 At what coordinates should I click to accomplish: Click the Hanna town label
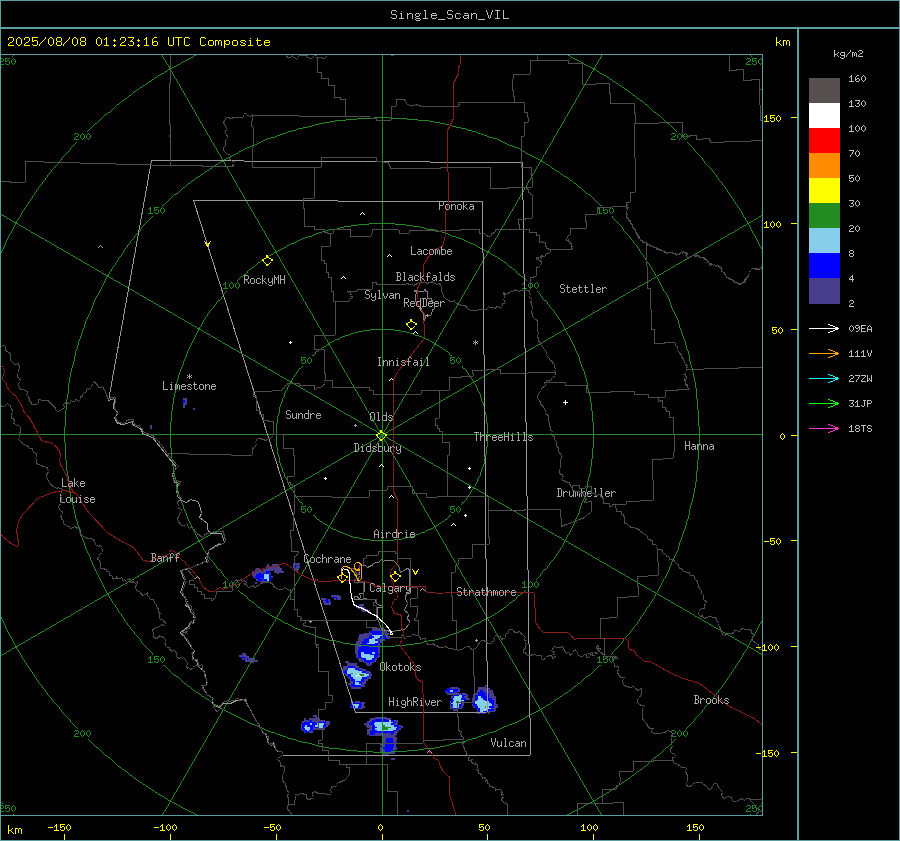click(699, 446)
